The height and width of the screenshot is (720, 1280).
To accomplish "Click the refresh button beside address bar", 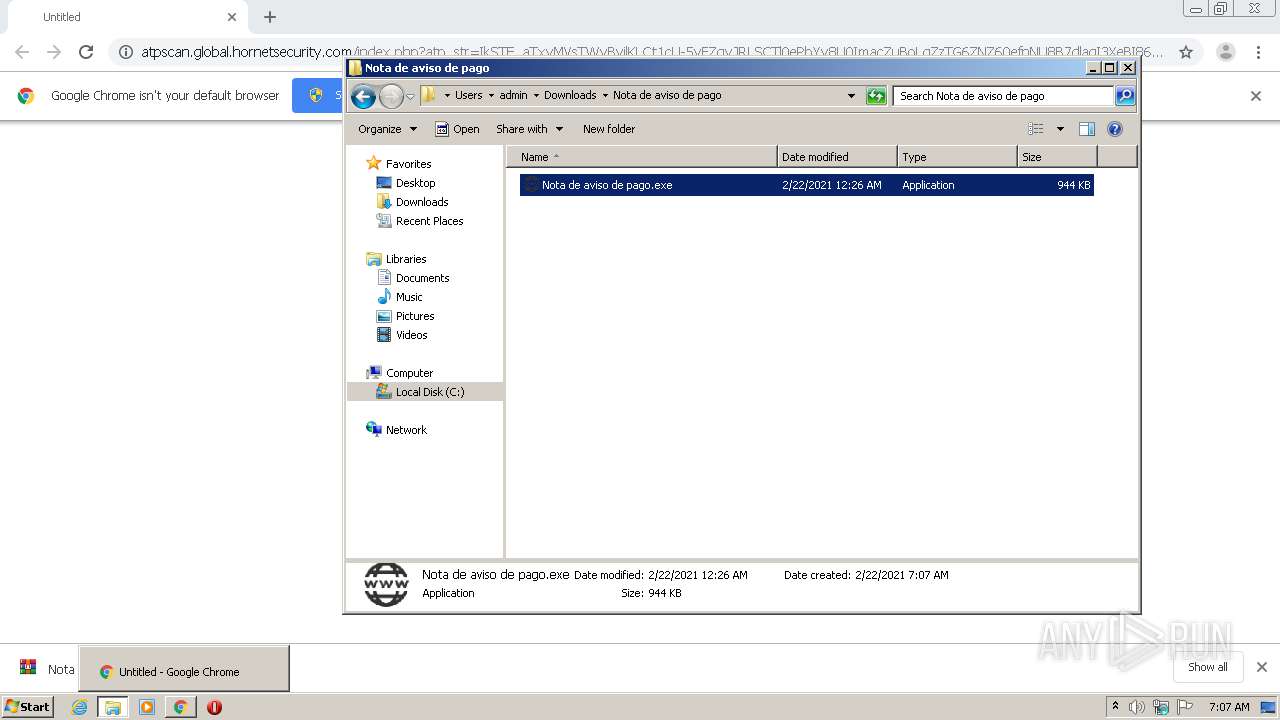I will pos(876,96).
